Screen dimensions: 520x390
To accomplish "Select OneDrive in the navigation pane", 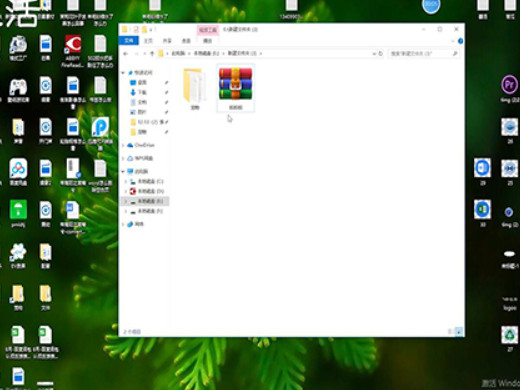I will [x=141, y=145].
